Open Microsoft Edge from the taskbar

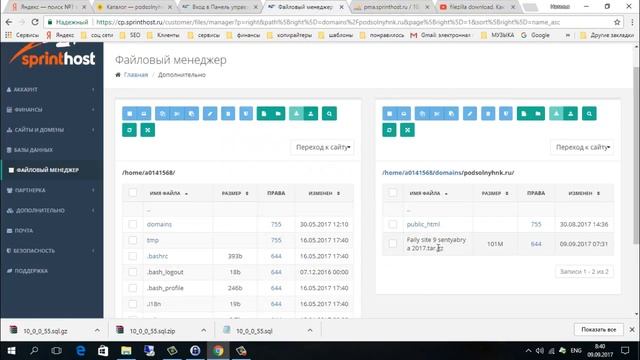pyautogui.click(x=81, y=351)
